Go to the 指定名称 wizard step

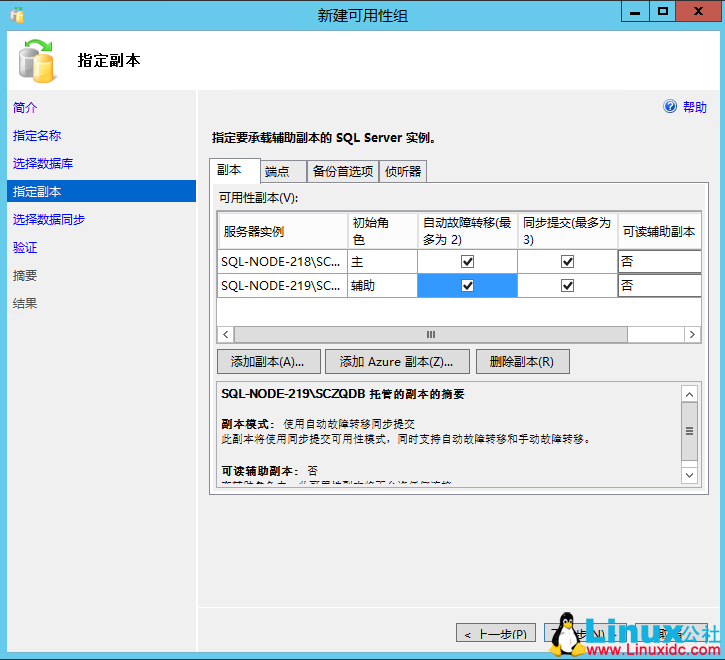click(37, 136)
